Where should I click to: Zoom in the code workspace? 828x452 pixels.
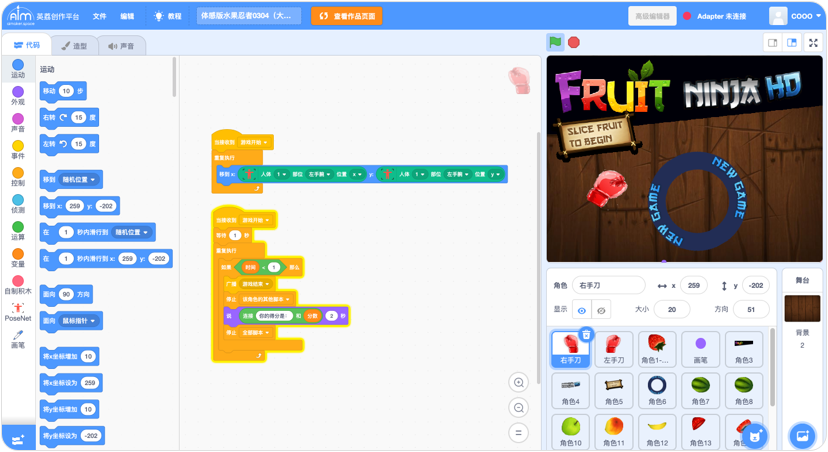519,382
